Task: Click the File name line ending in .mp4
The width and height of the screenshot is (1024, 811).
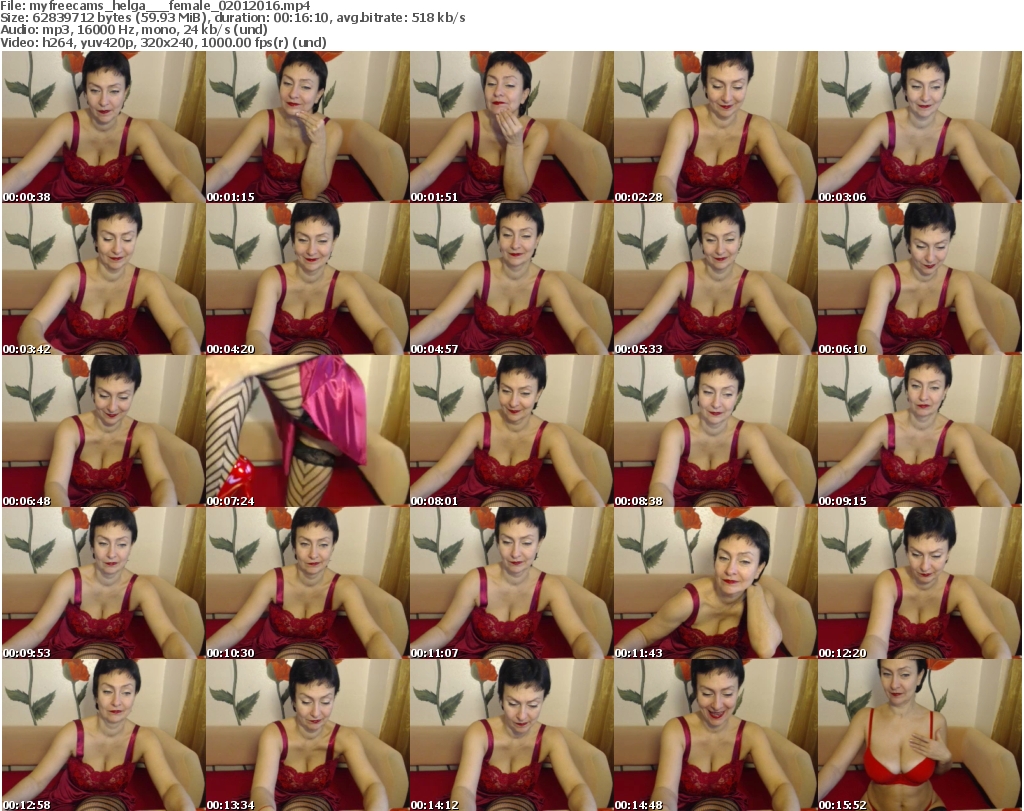Action: coord(155,6)
